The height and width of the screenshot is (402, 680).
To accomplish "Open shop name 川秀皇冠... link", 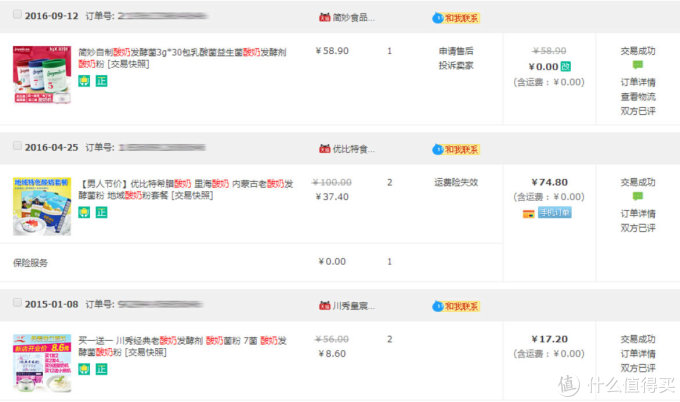I will click(x=354, y=306).
